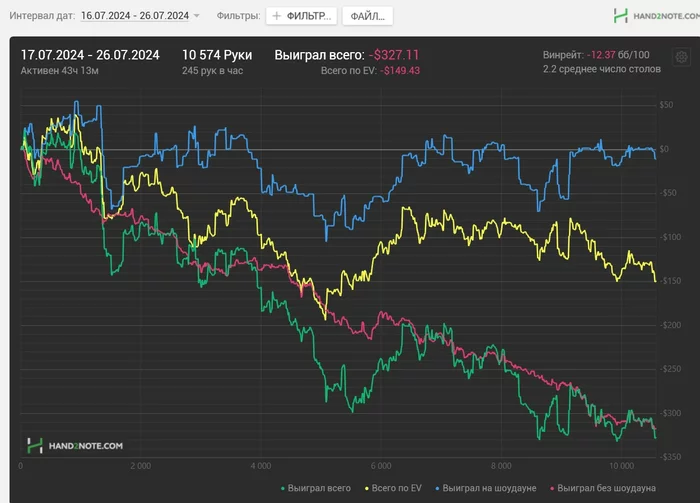Open the graph settings gear icon
Image resolution: width=700 pixels, height=503 pixels.
(681, 59)
